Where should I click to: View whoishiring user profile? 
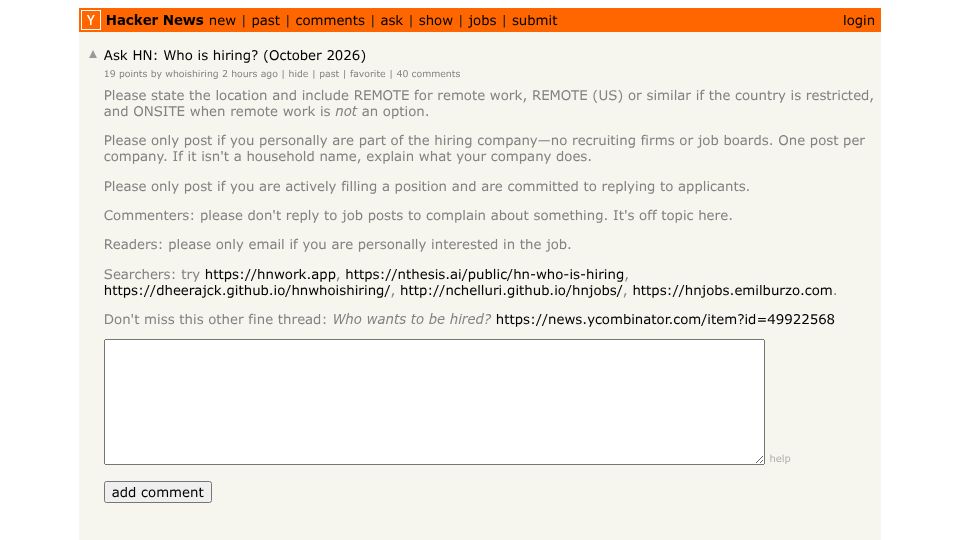[x=192, y=73]
